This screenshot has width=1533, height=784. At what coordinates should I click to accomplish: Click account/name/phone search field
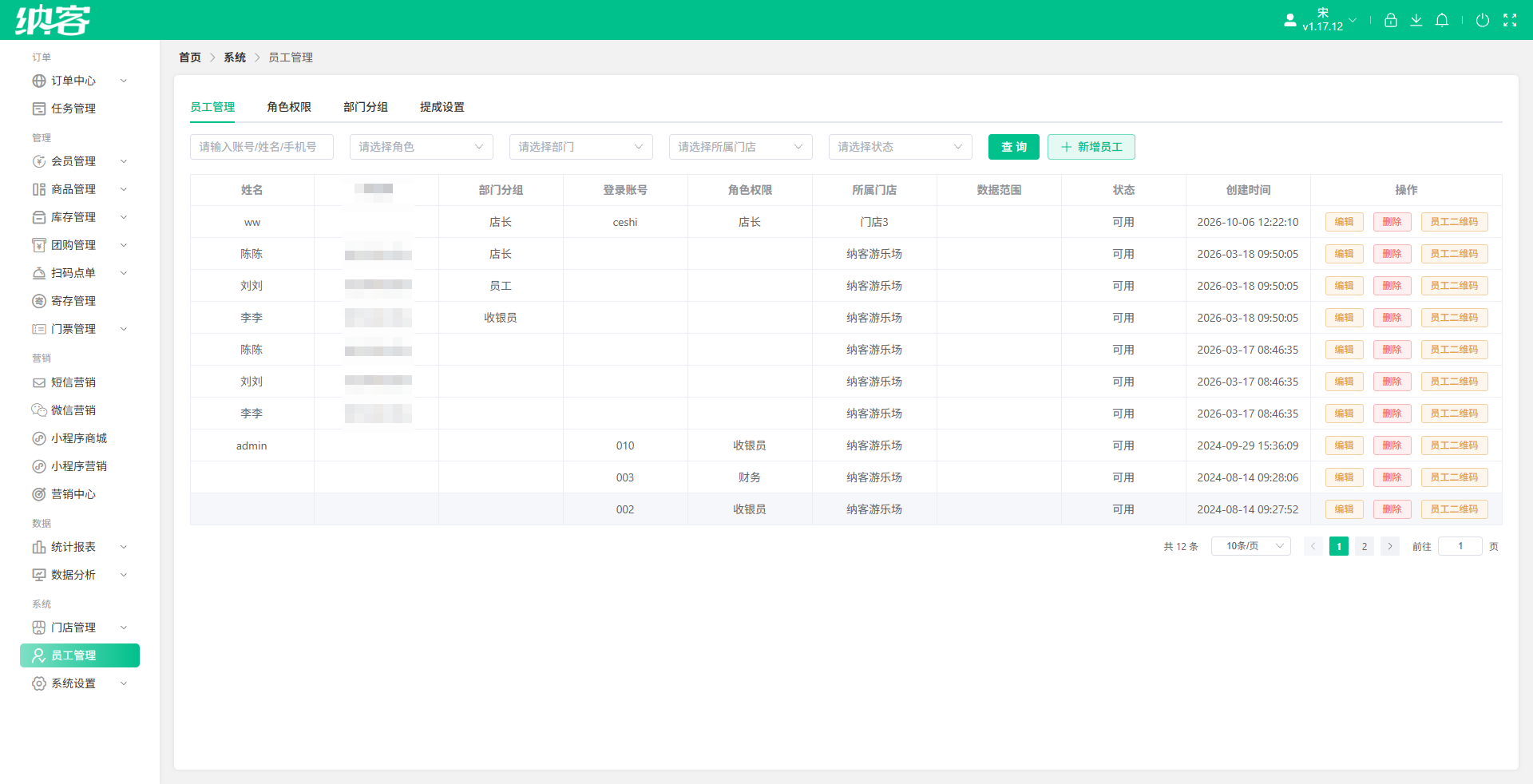point(262,147)
